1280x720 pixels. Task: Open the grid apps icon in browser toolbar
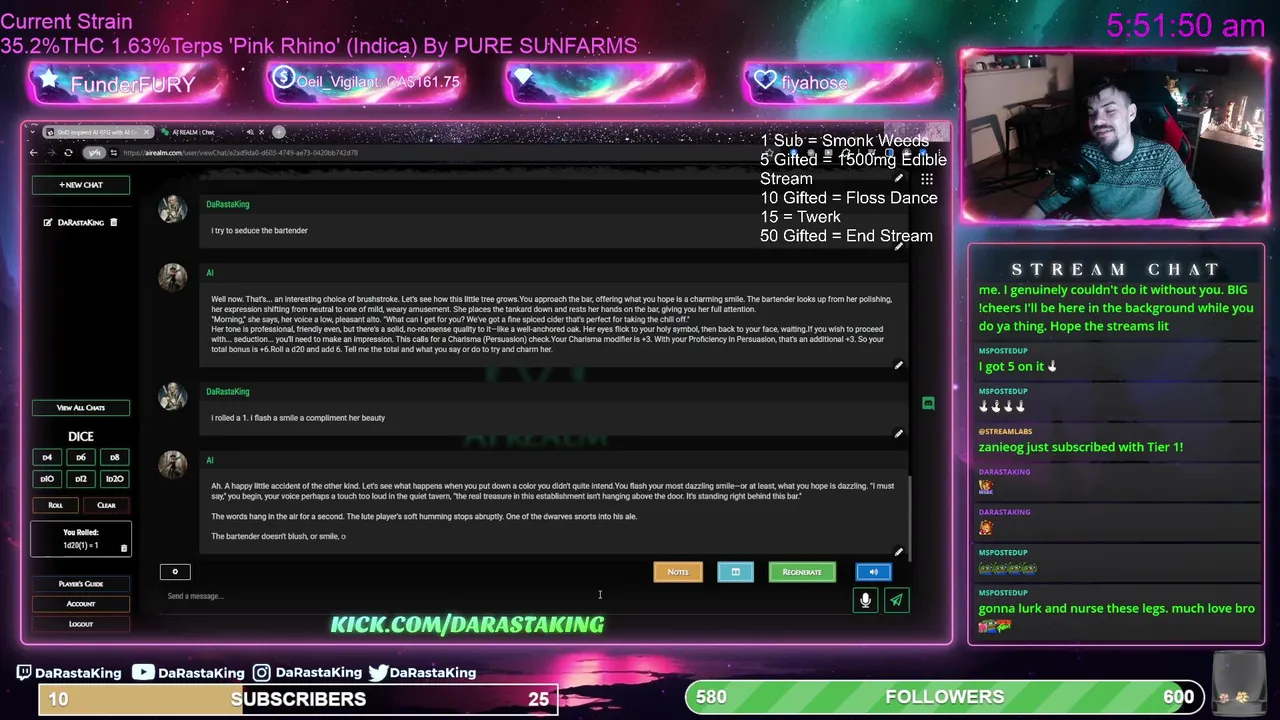927,179
